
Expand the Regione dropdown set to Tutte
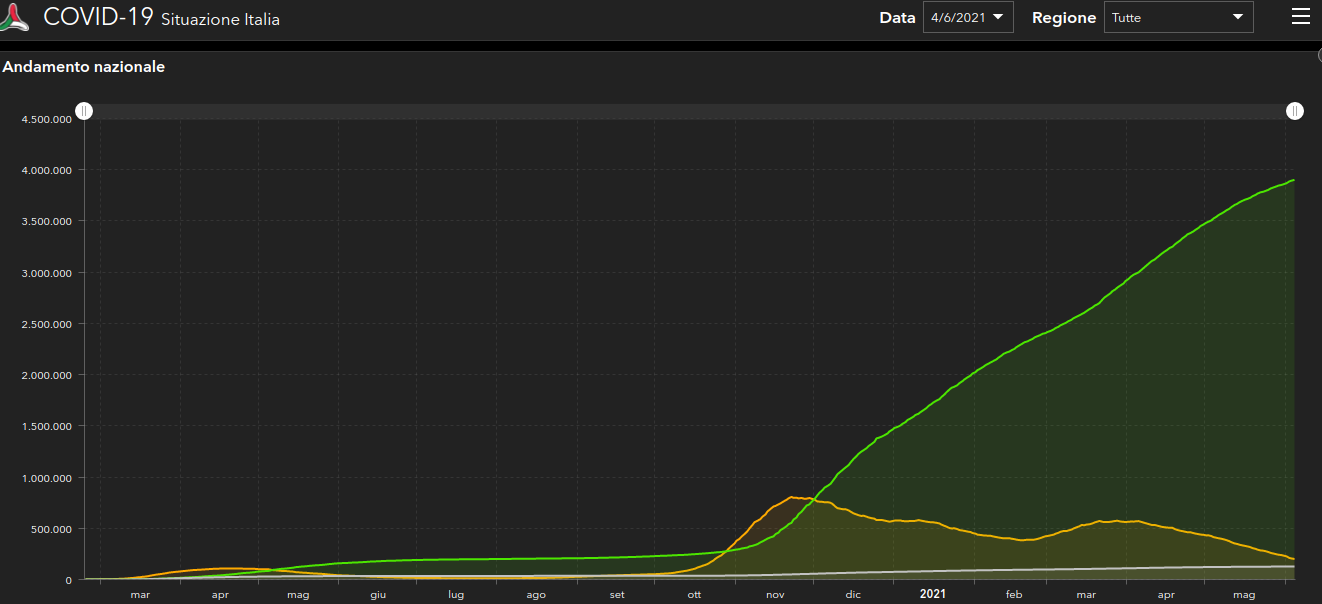[1178, 17]
